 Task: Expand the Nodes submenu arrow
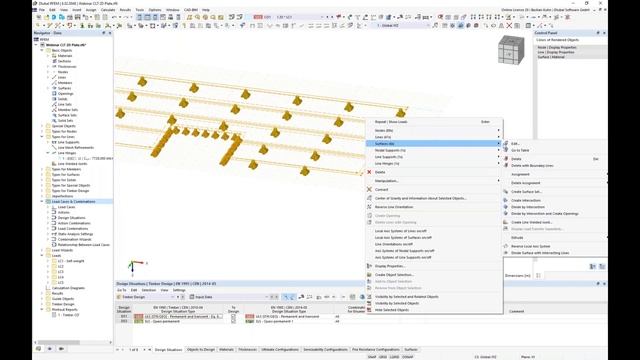coord(498,131)
